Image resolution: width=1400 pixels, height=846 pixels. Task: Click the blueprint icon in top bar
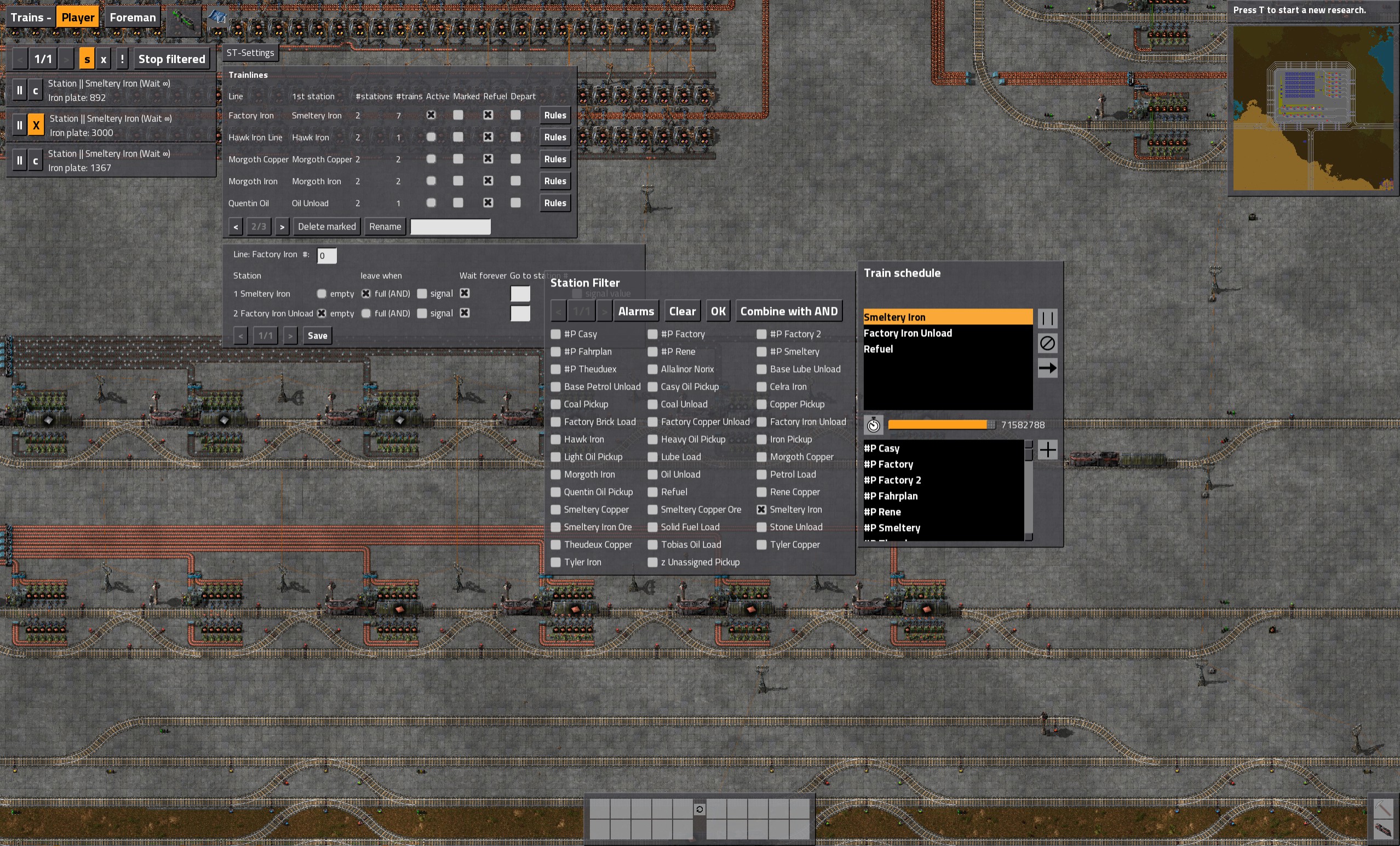click(x=217, y=18)
